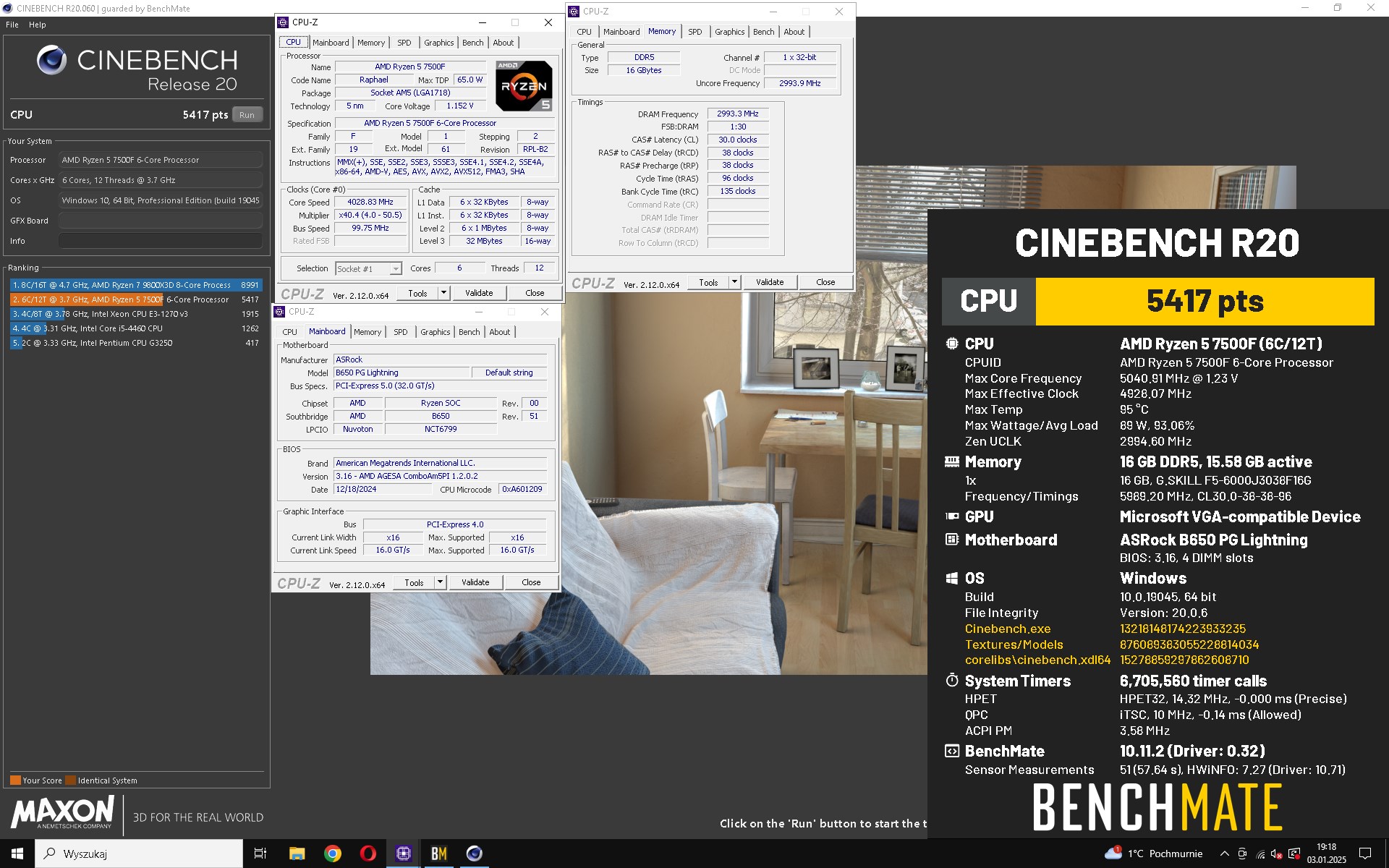Screen dimensions: 1389x868
Task: Open the Windows Start menu
Action: coord(17,854)
